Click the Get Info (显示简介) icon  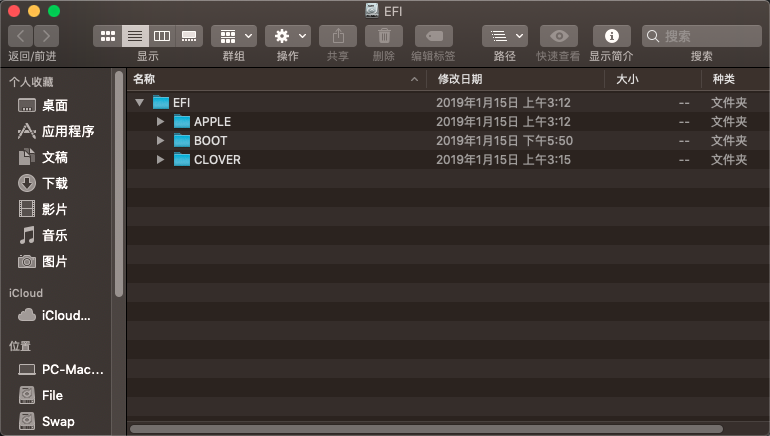click(611, 36)
